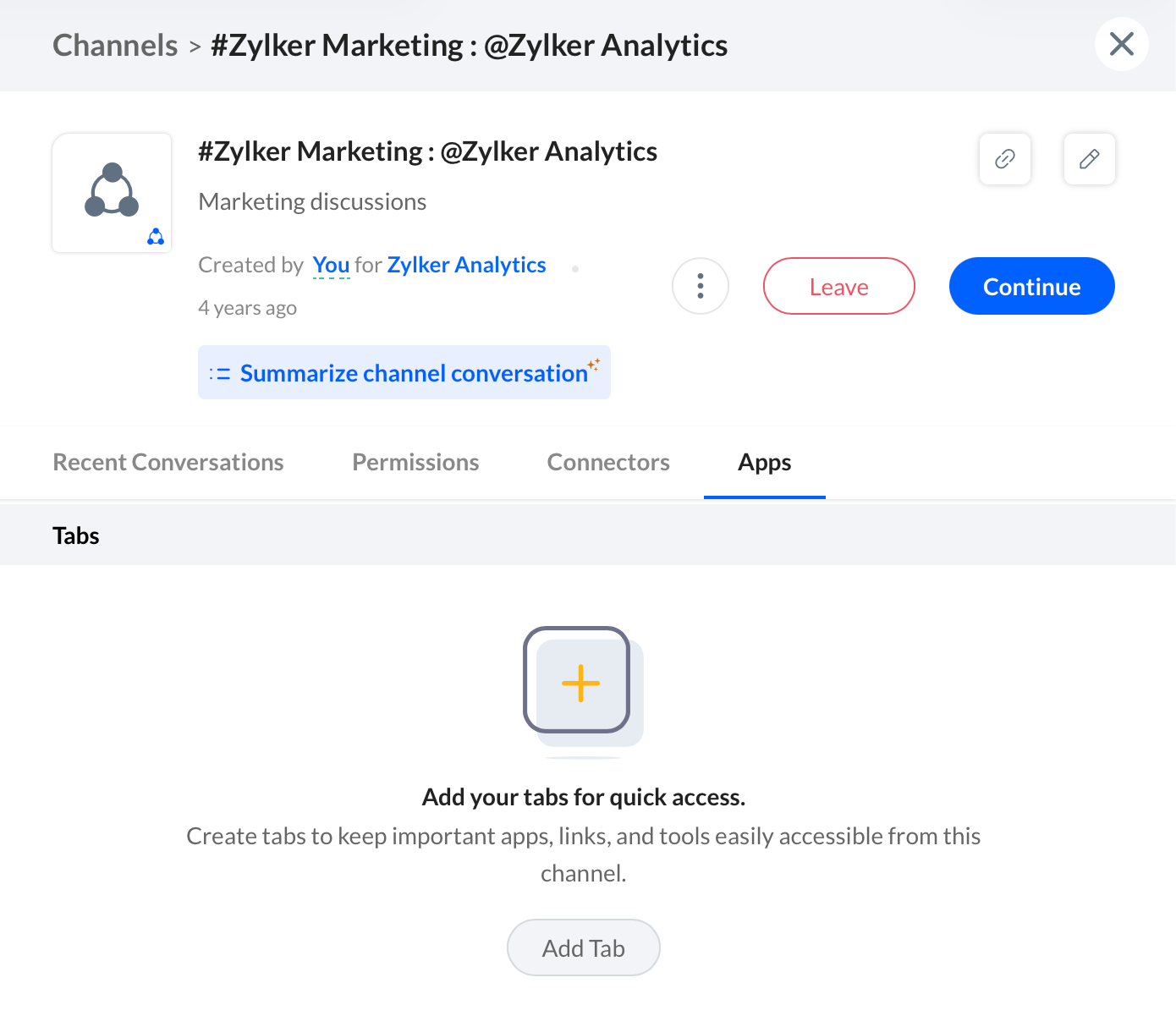This screenshot has width=1176, height=1027.
Task: Edit channel details with the pencil icon
Action: (1090, 159)
